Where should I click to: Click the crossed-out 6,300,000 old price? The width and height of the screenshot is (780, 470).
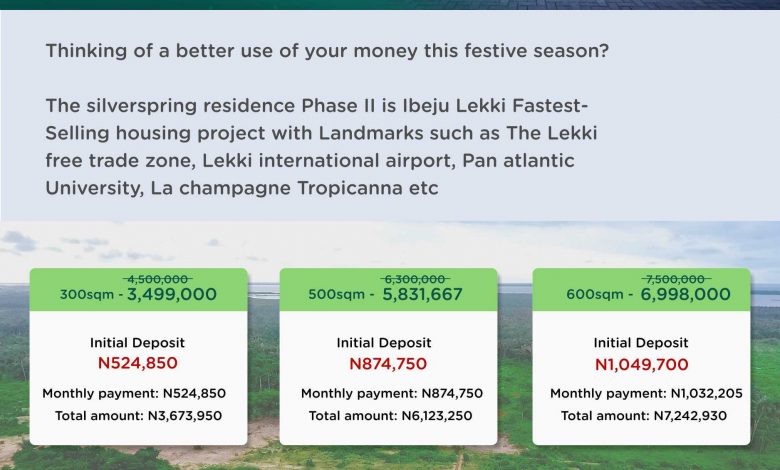pyautogui.click(x=413, y=279)
